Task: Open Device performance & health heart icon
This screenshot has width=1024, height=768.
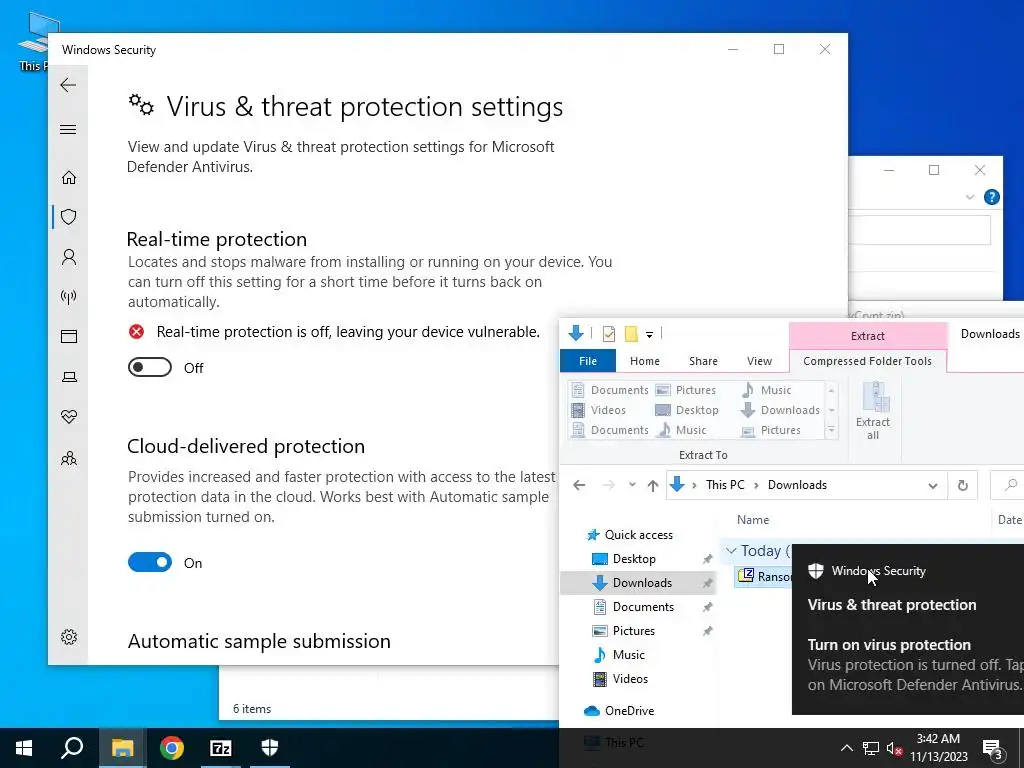Action: click(x=69, y=417)
